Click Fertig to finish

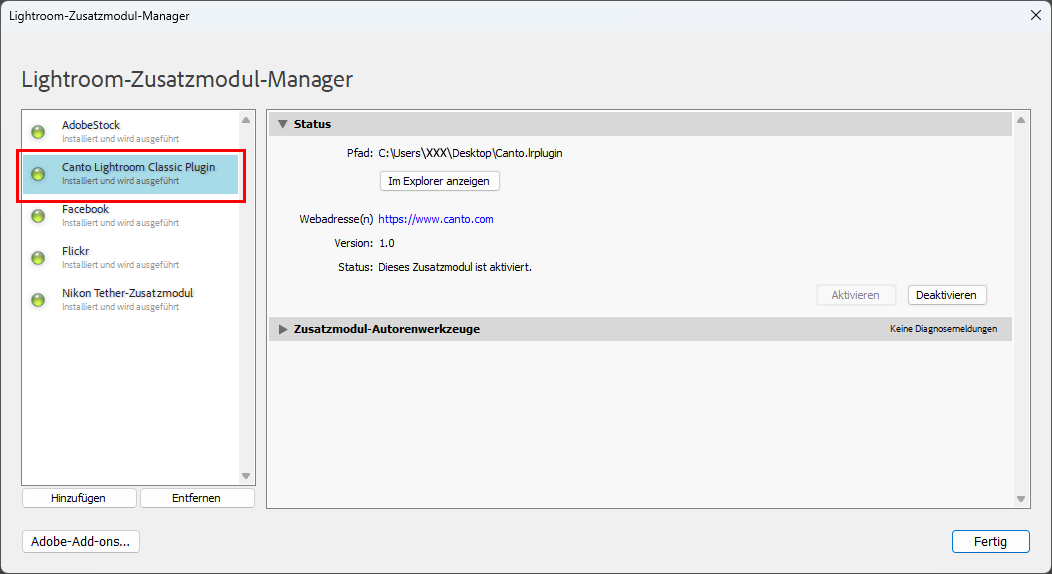coord(990,542)
